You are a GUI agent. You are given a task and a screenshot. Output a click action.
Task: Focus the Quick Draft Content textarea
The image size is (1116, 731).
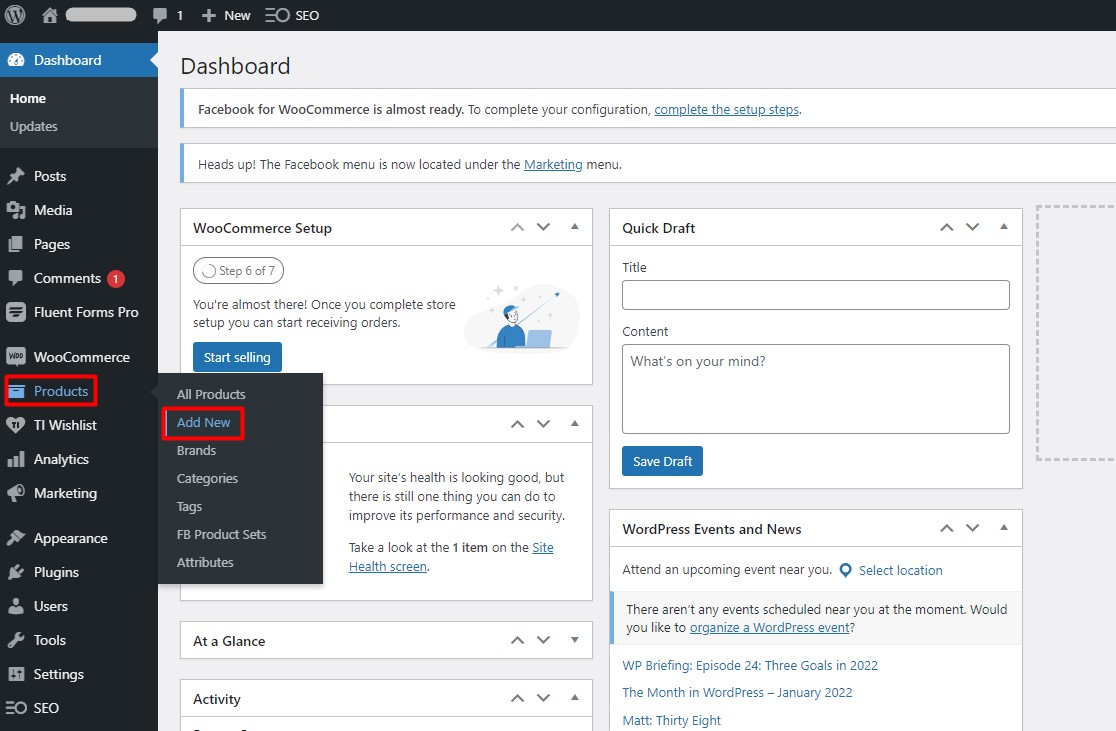pyautogui.click(x=816, y=389)
